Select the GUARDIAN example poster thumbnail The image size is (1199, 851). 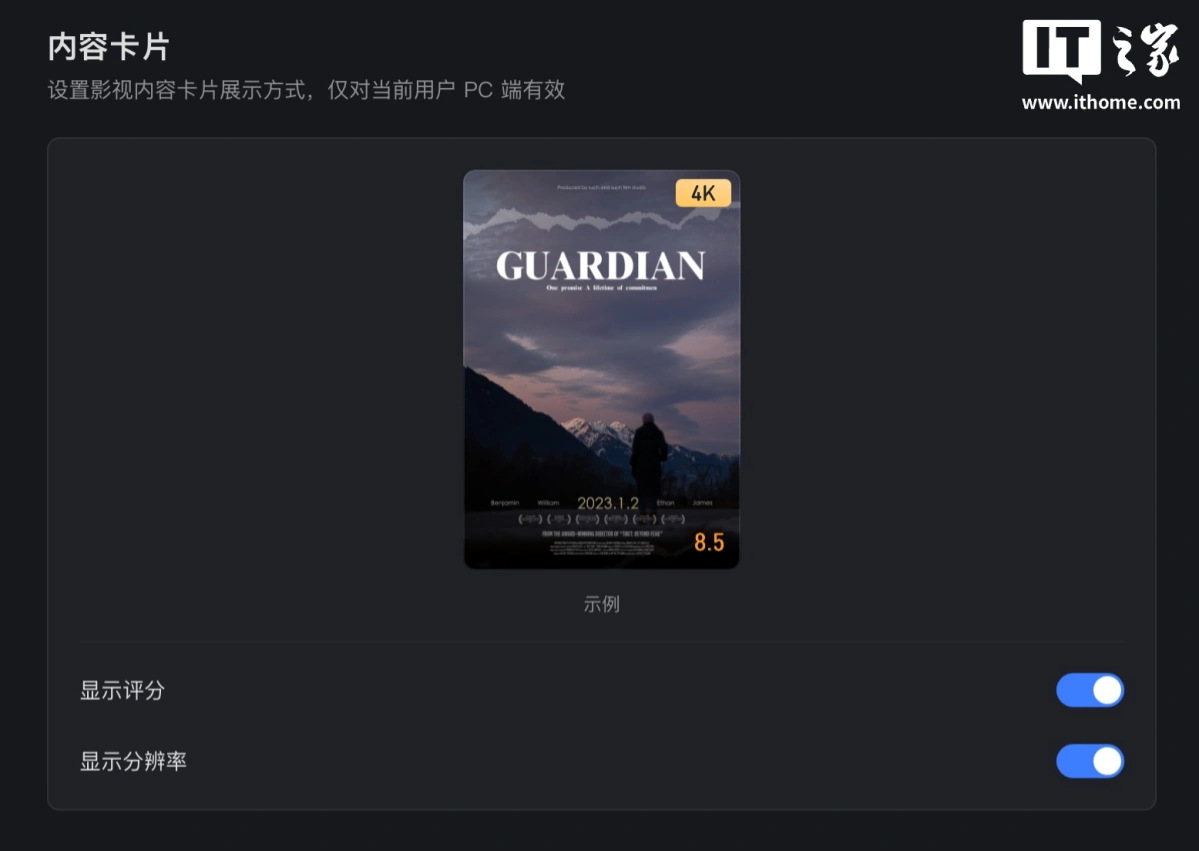tap(601, 369)
